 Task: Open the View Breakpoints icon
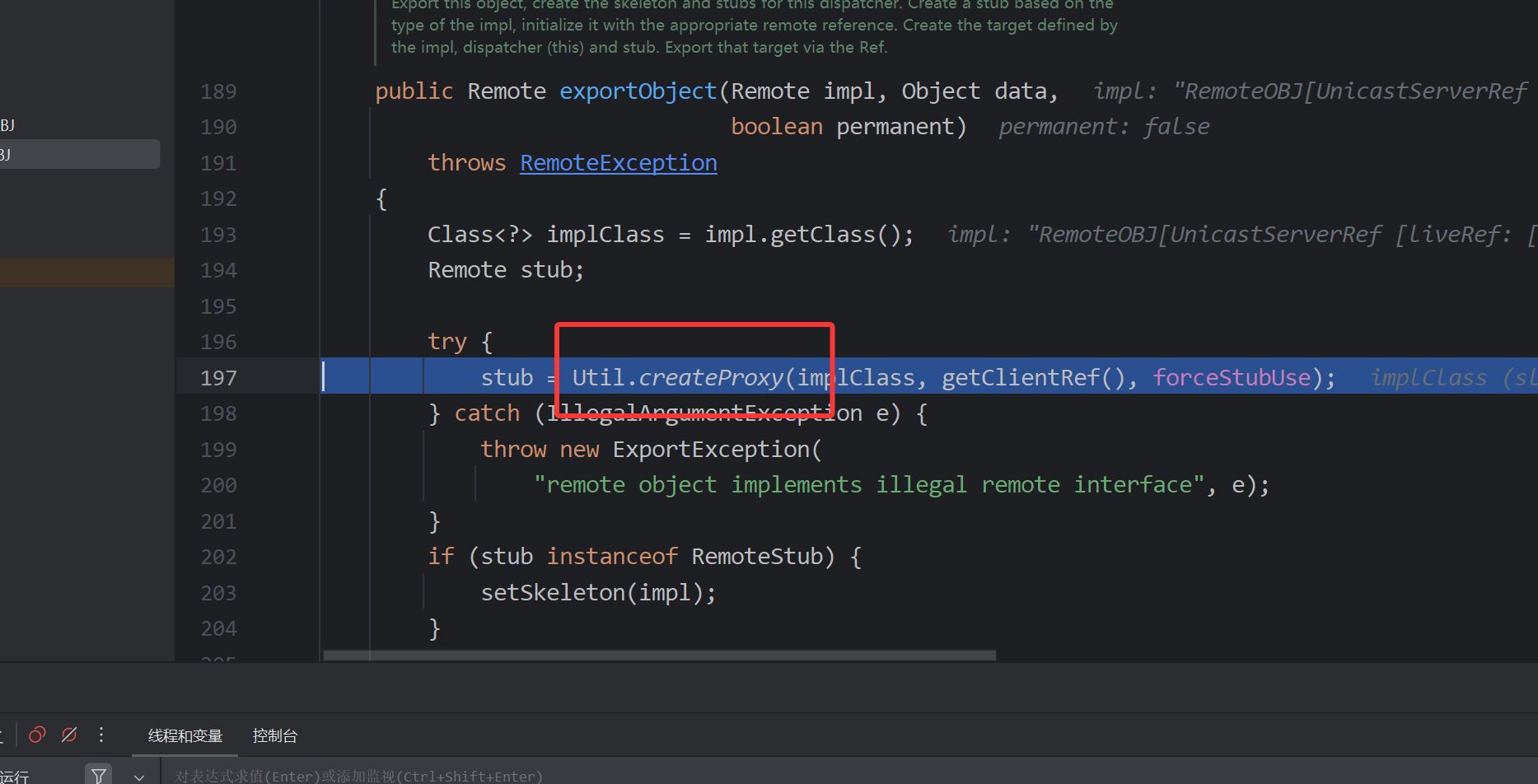tap(37, 735)
